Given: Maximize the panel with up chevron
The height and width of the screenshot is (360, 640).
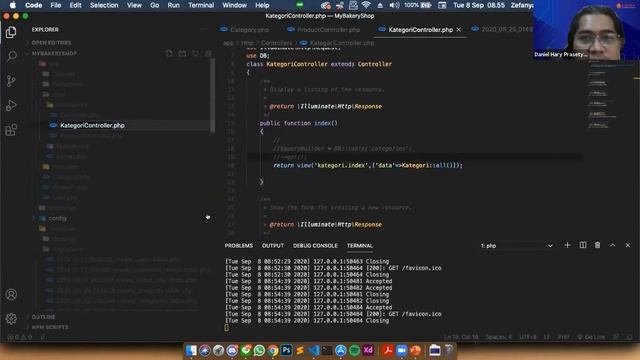Looking at the screenshot, I should (x=613, y=245).
